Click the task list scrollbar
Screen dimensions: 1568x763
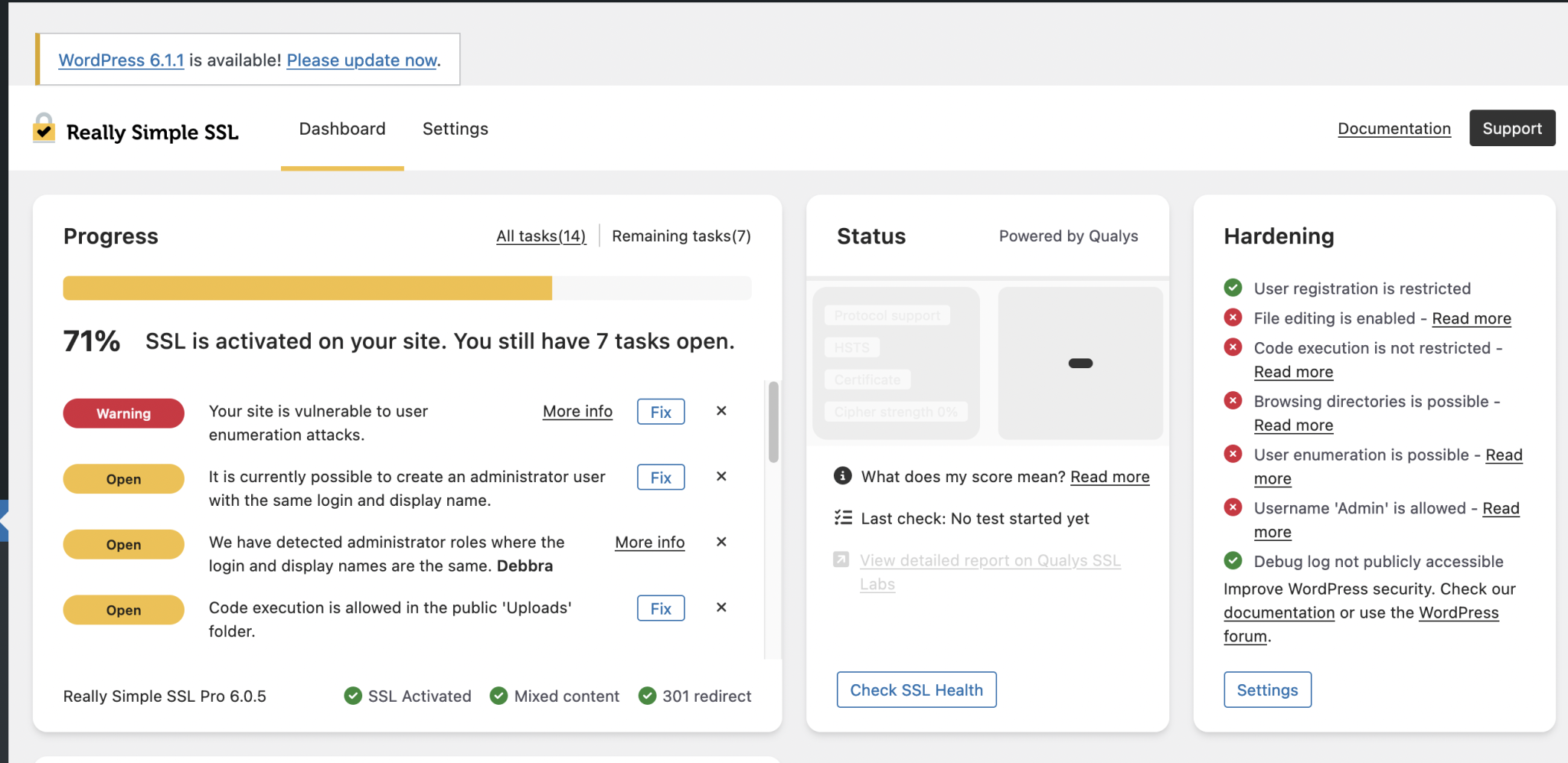pyautogui.click(x=773, y=422)
